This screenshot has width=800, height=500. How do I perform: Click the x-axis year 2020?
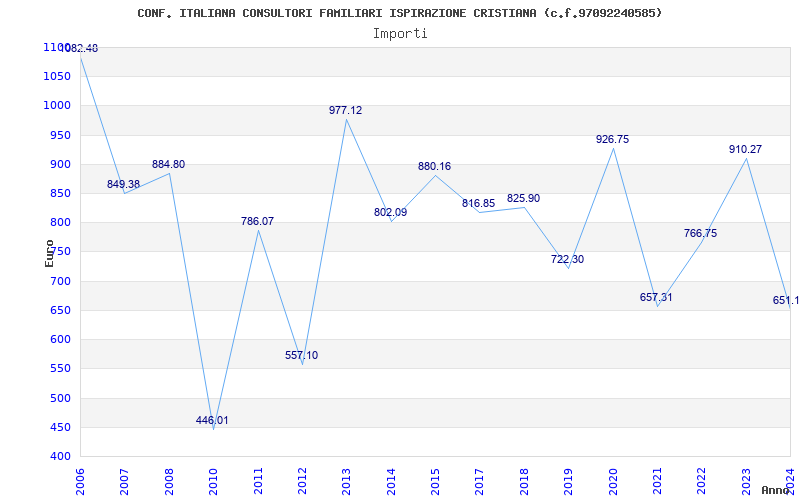pyautogui.click(x=613, y=481)
